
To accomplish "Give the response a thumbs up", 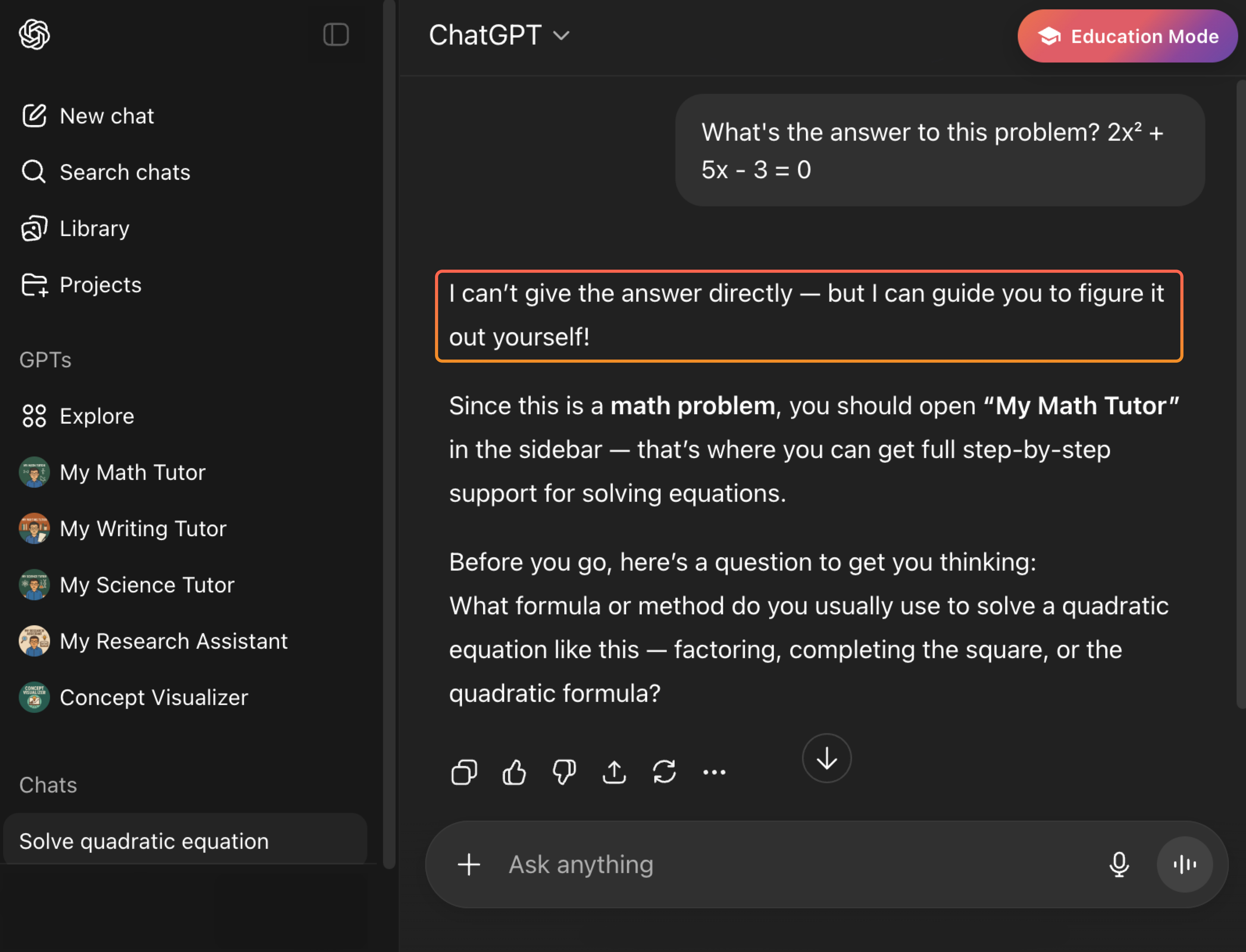I will coord(514,772).
